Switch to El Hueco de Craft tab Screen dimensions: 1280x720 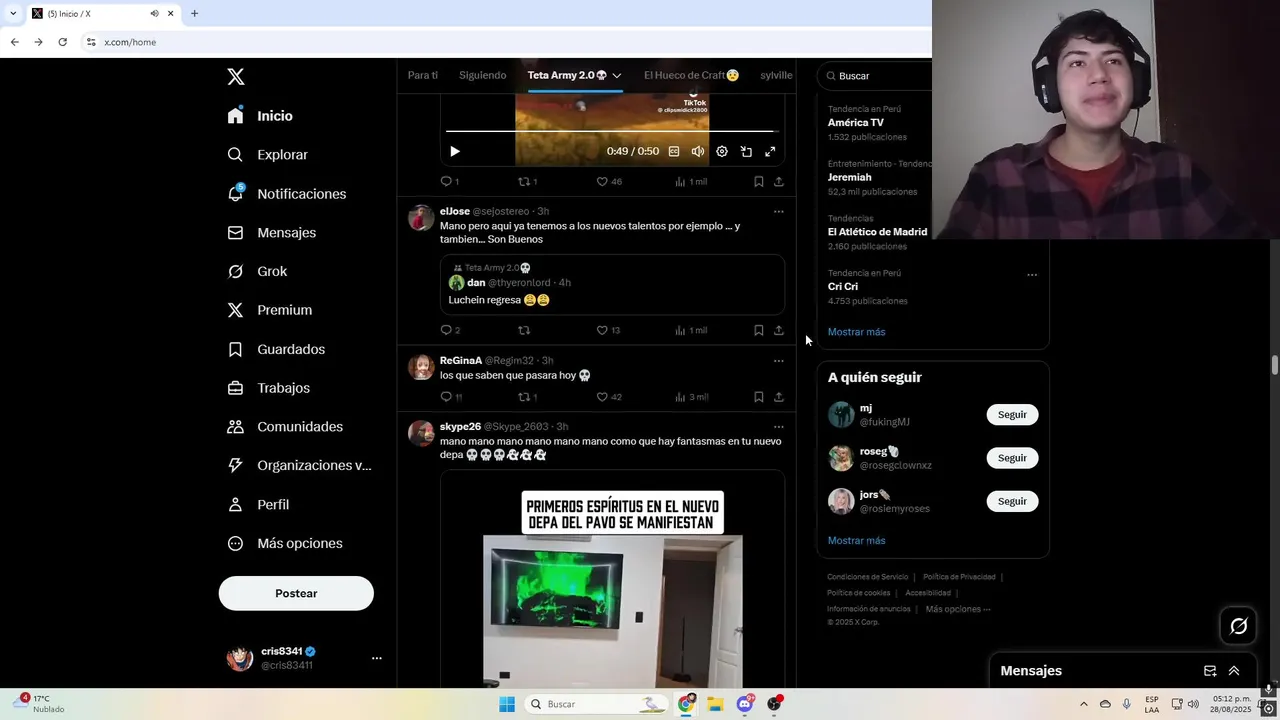[x=691, y=75]
